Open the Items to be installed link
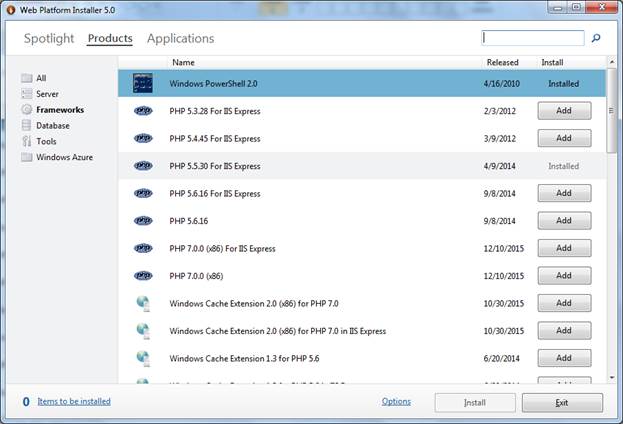The image size is (623, 424). pyautogui.click(x=74, y=401)
